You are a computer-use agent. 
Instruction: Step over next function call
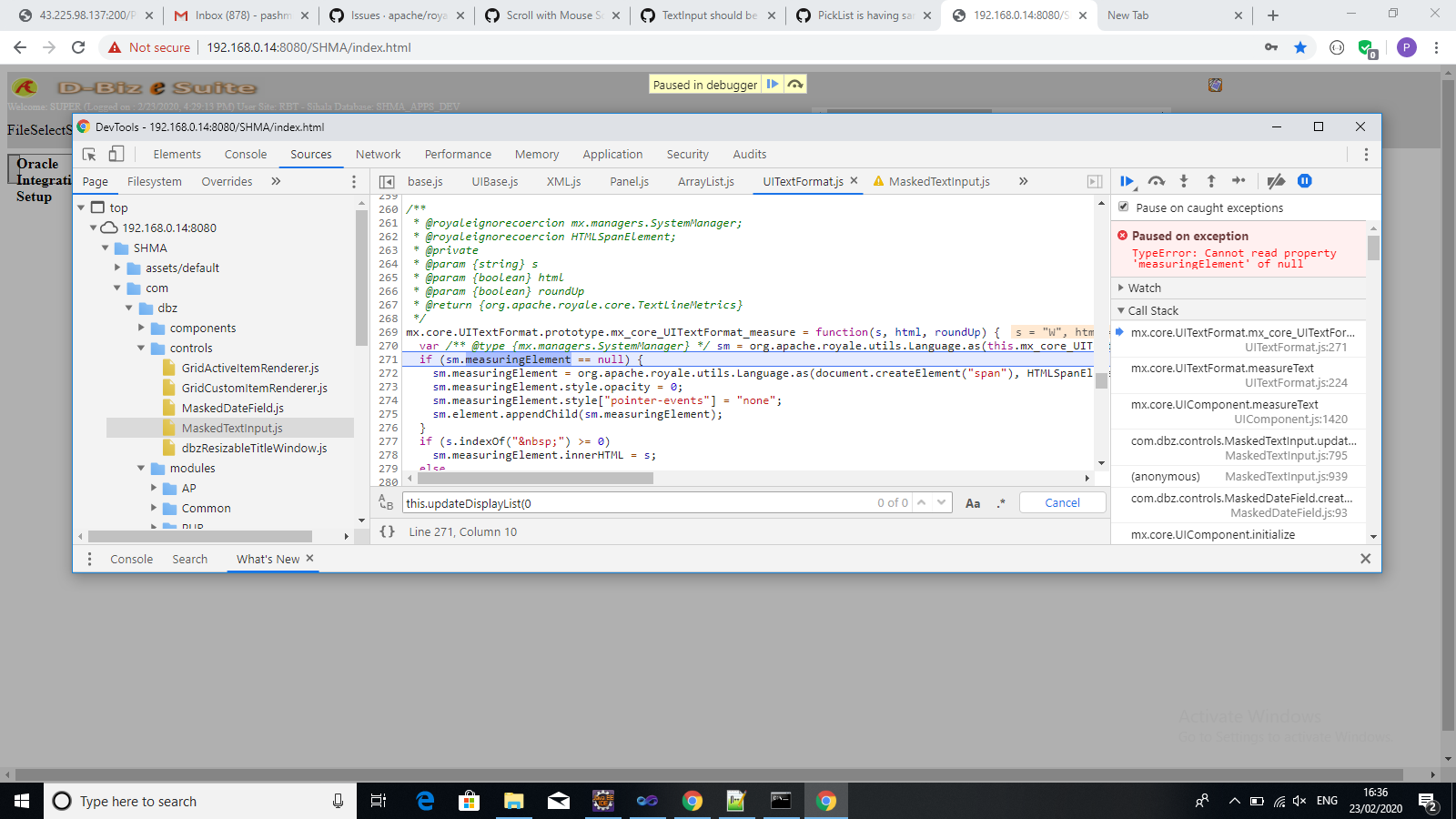click(1156, 181)
